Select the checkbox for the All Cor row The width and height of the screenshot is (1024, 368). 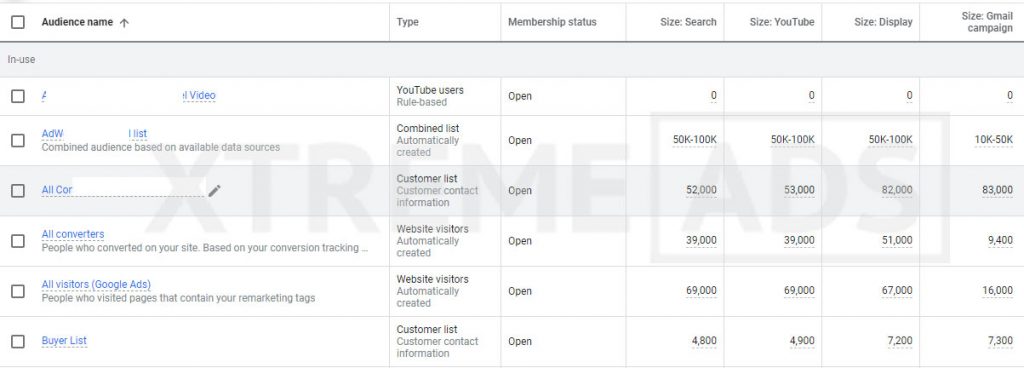click(18, 191)
